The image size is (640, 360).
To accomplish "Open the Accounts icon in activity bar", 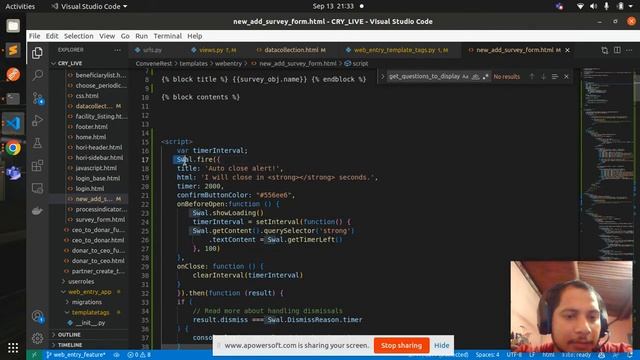I will pyautogui.click(x=37, y=316).
